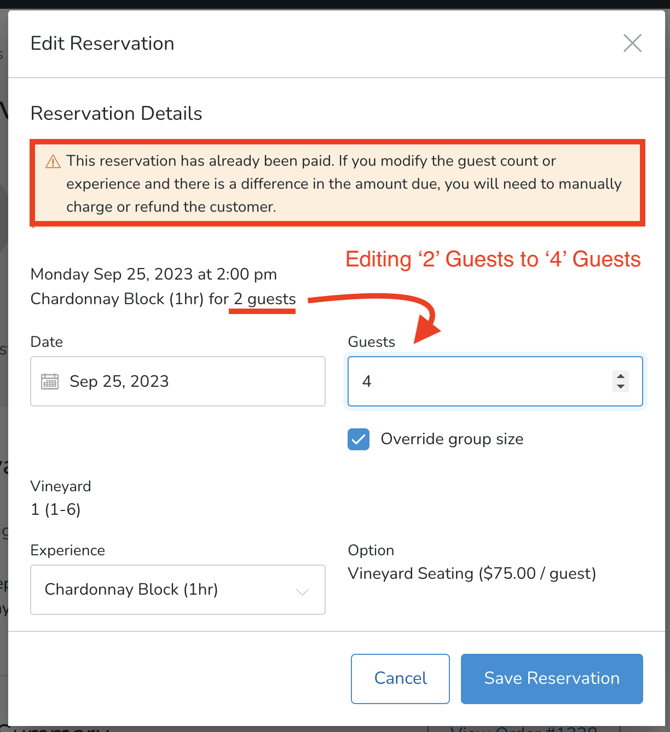Click the underlined "2 guests" text
This screenshot has width=670, height=732.
pos(264,299)
